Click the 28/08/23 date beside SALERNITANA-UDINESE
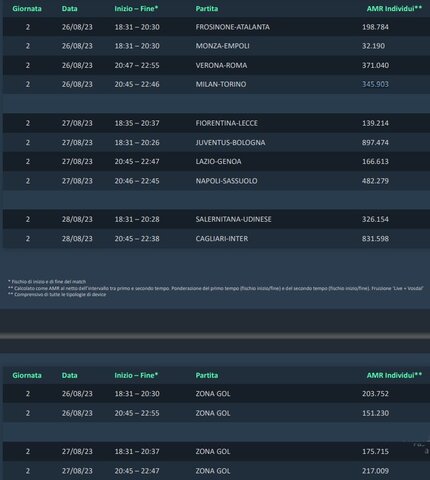 pos(77,219)
